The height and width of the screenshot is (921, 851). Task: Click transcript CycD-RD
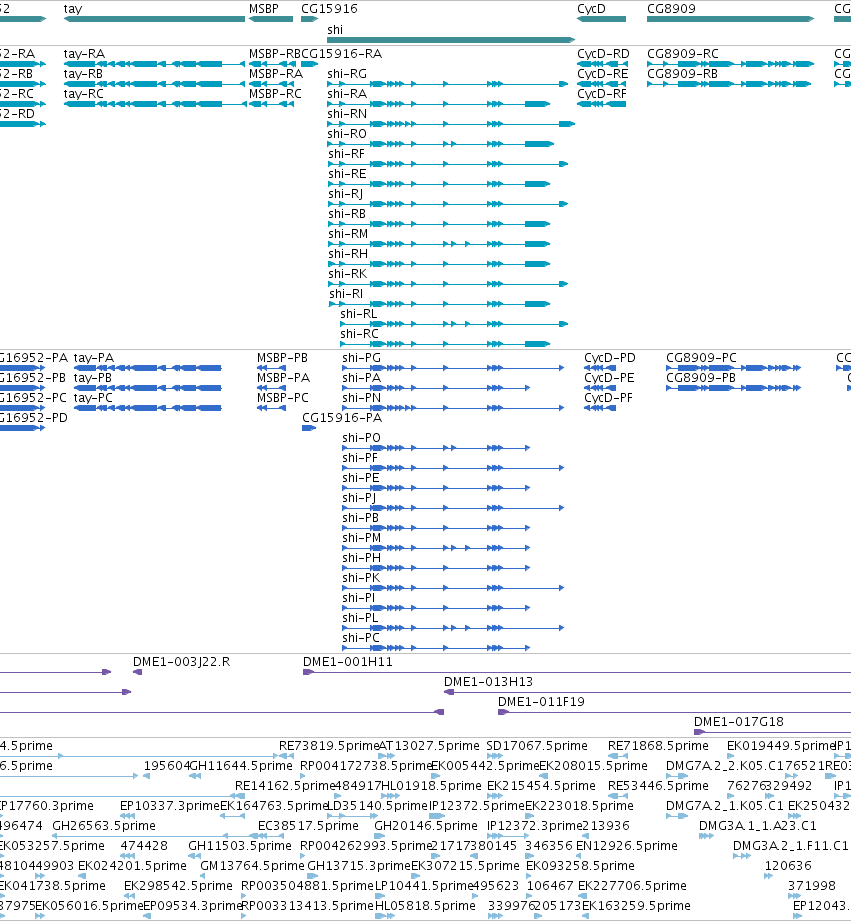click(x=603, y=54)
